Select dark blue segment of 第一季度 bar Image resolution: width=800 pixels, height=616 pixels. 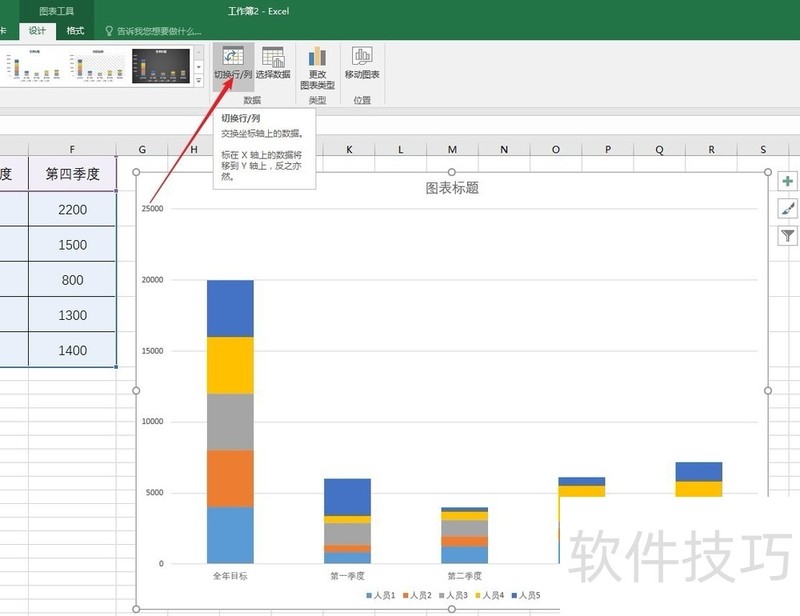(x=347, y=497)
